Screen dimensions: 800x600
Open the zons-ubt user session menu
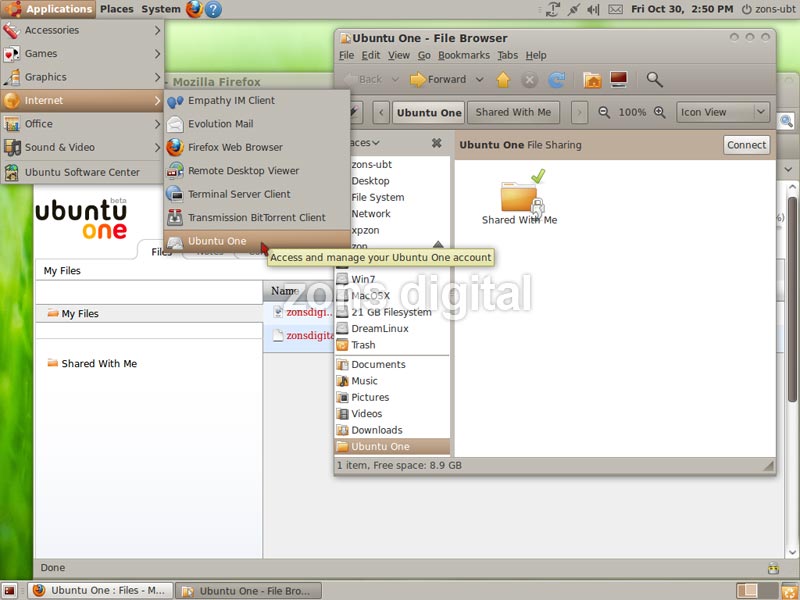tap(768, 9)
